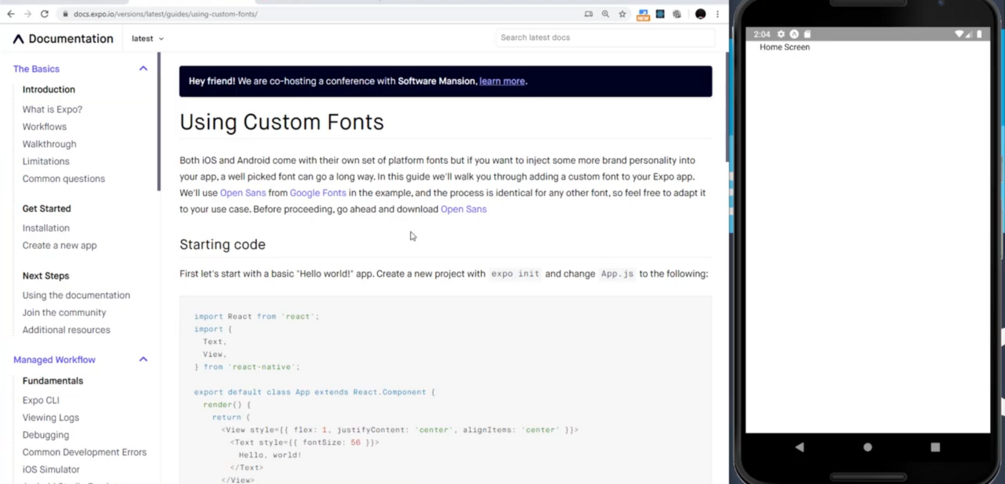Image resolution: width=1005 pixels, height=484 pixels.
Task: Click the Introduction sidebar heading
Action: pyautogui.click(x=49, y=90)
